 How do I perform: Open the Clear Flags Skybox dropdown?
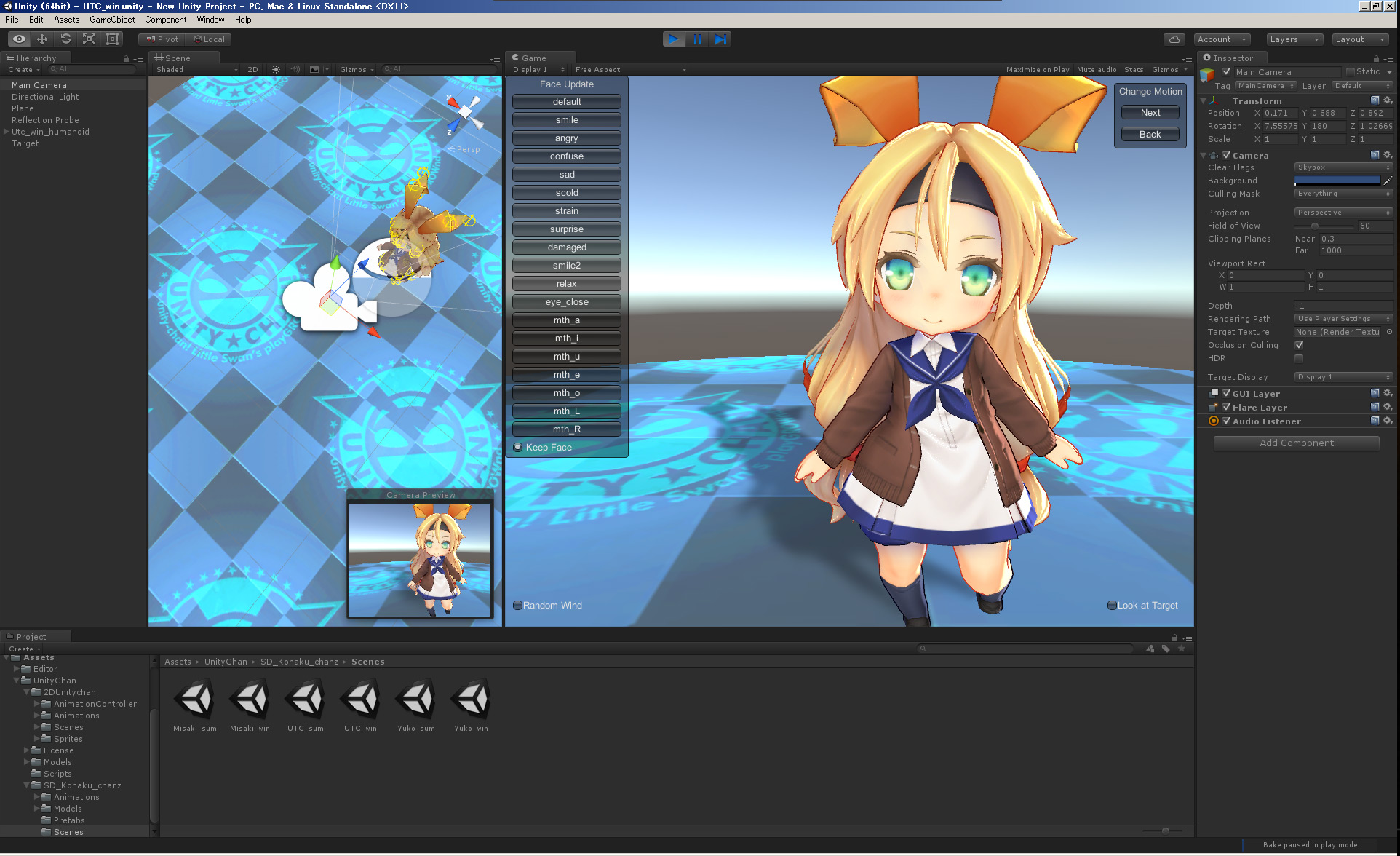pos(1343,167)
